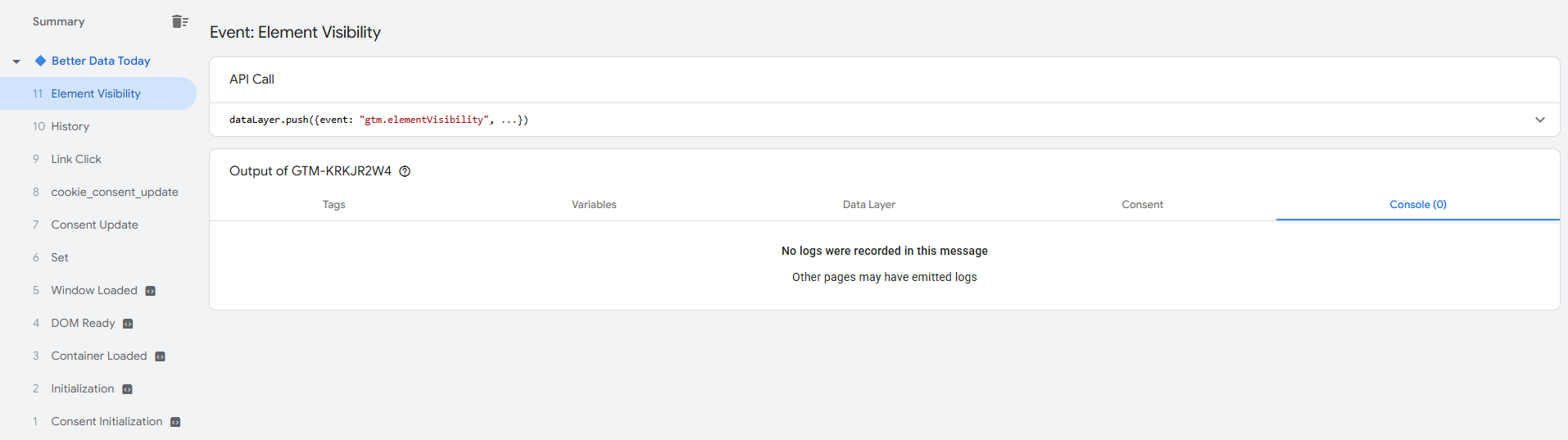Click the help icon next to GTM-KRKJR2W4

405,171
